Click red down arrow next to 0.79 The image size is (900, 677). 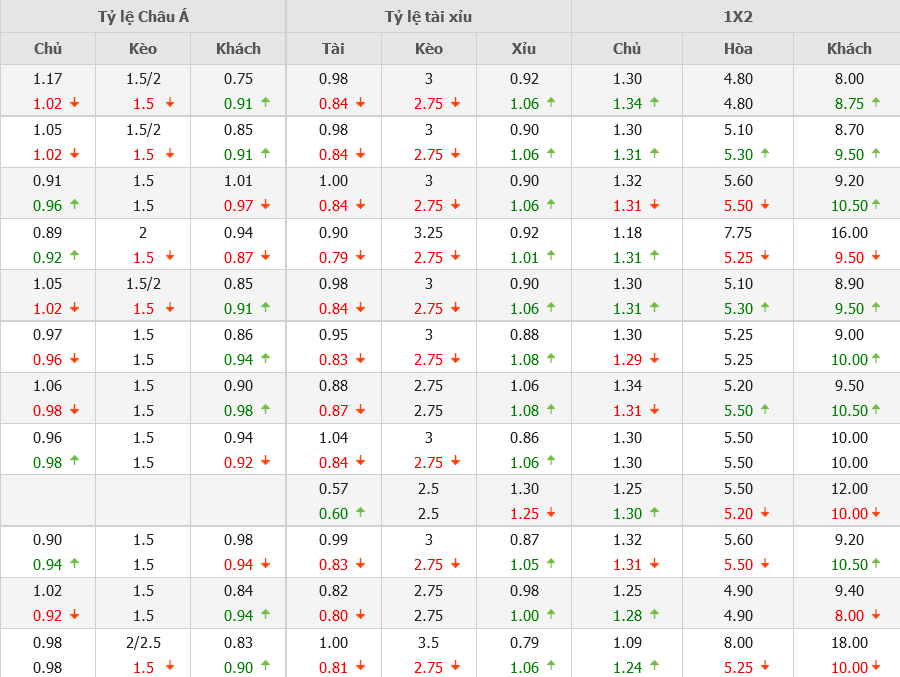[360, 257]
